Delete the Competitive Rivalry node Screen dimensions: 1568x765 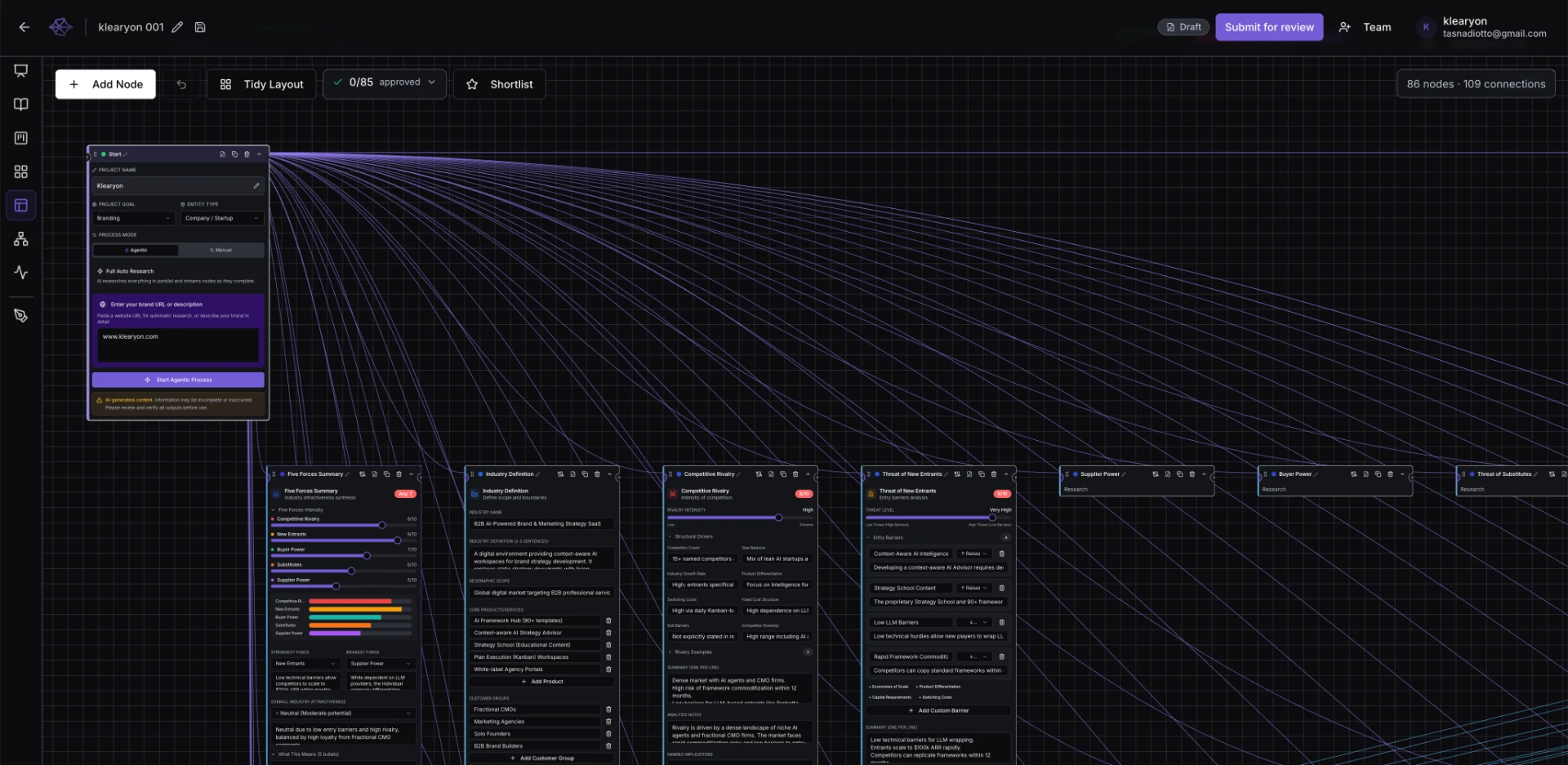[795, 474]
